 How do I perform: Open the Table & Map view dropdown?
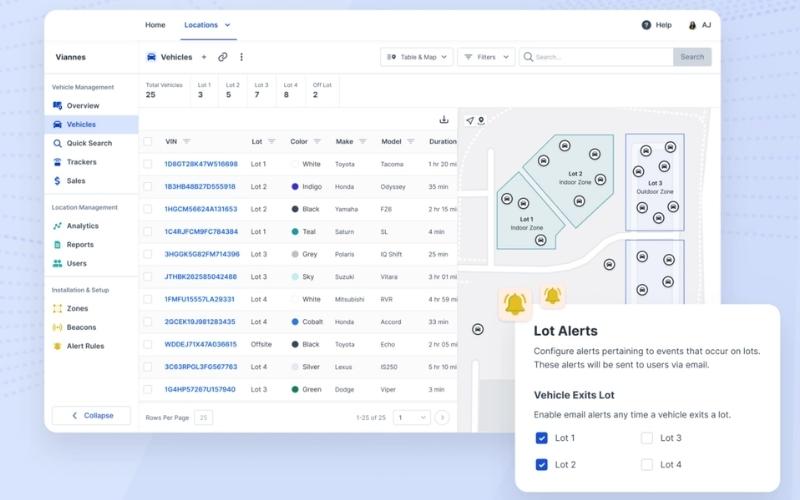tap(417, 57)
